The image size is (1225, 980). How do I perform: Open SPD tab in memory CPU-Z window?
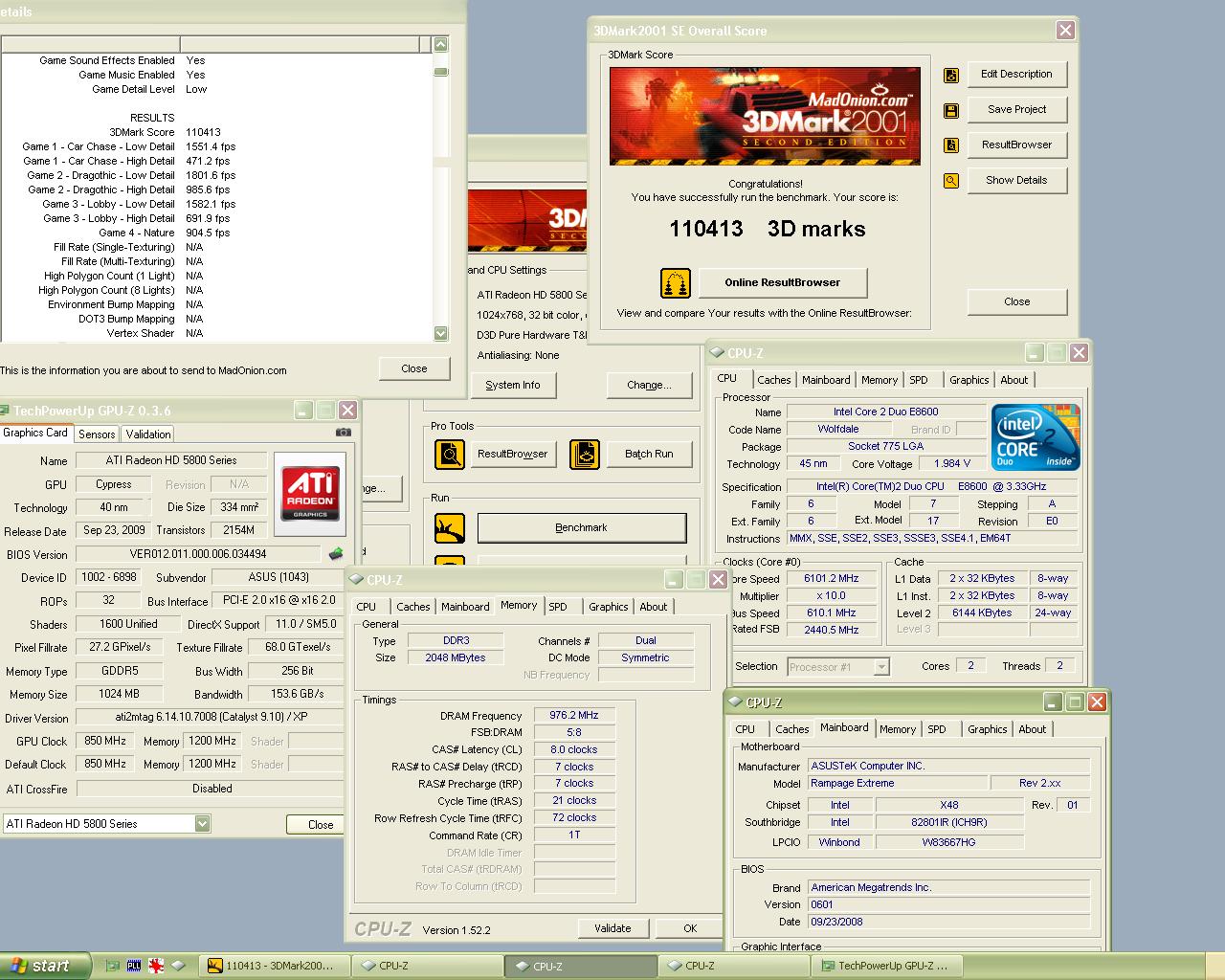coord(558,607)
